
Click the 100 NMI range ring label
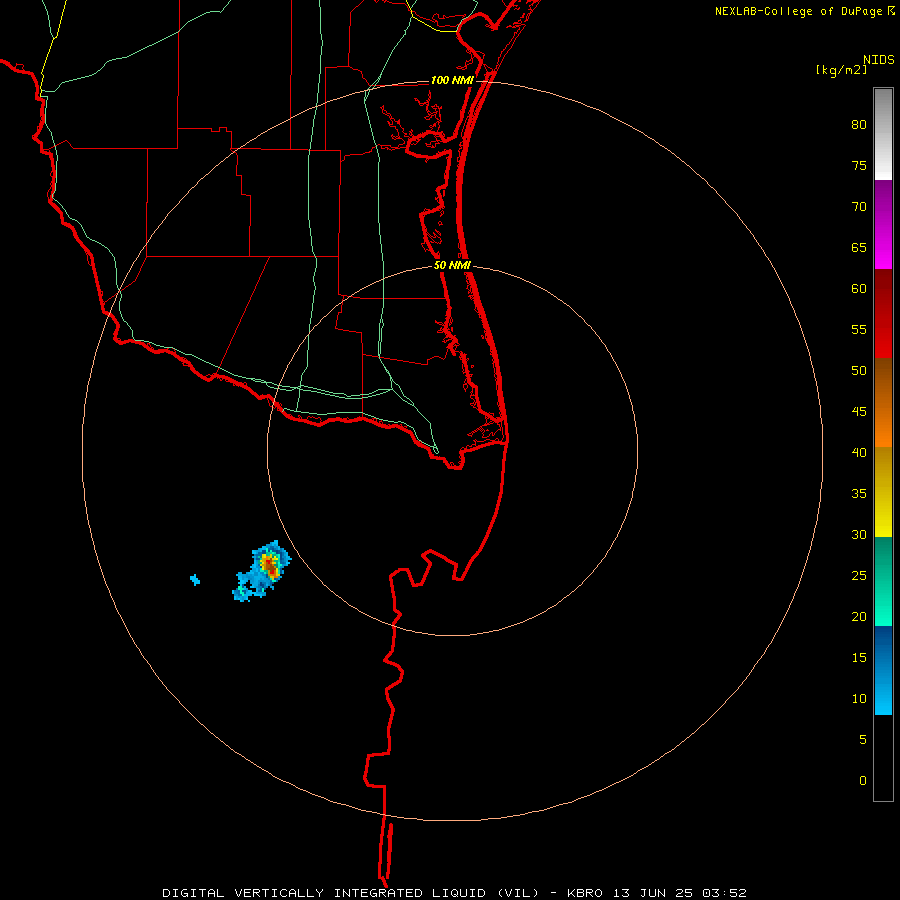(452, 80)
